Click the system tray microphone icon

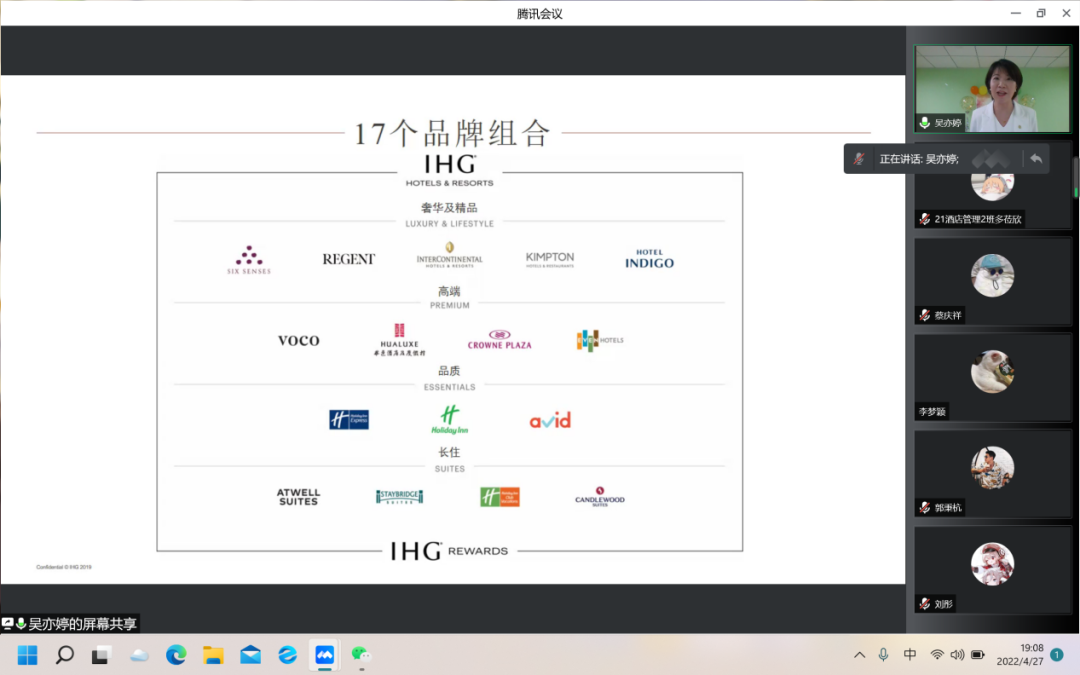tap(883, 654)
